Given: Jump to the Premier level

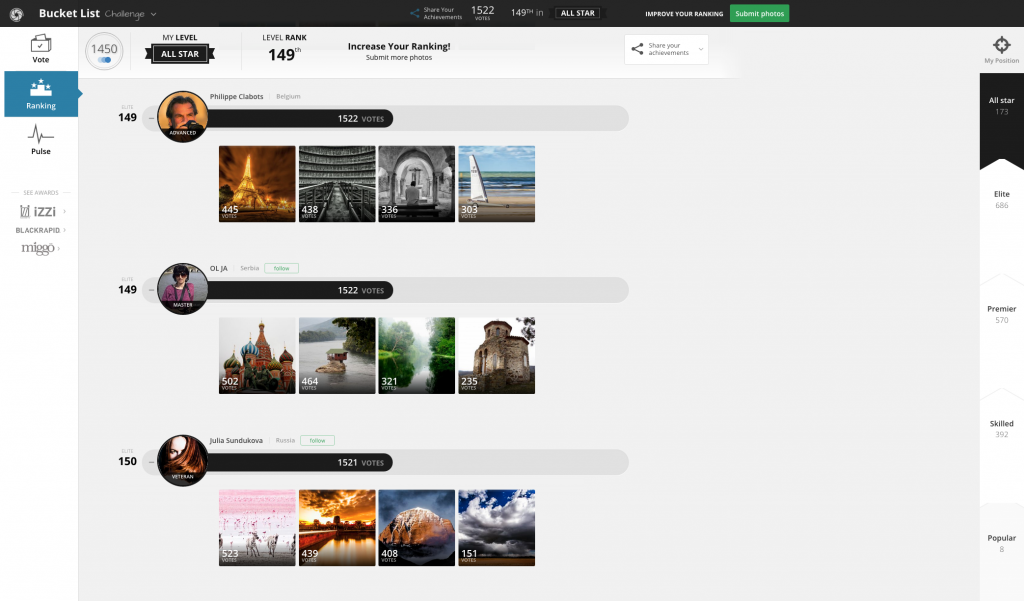Looking at the screenshot, I should (1001, 314).
